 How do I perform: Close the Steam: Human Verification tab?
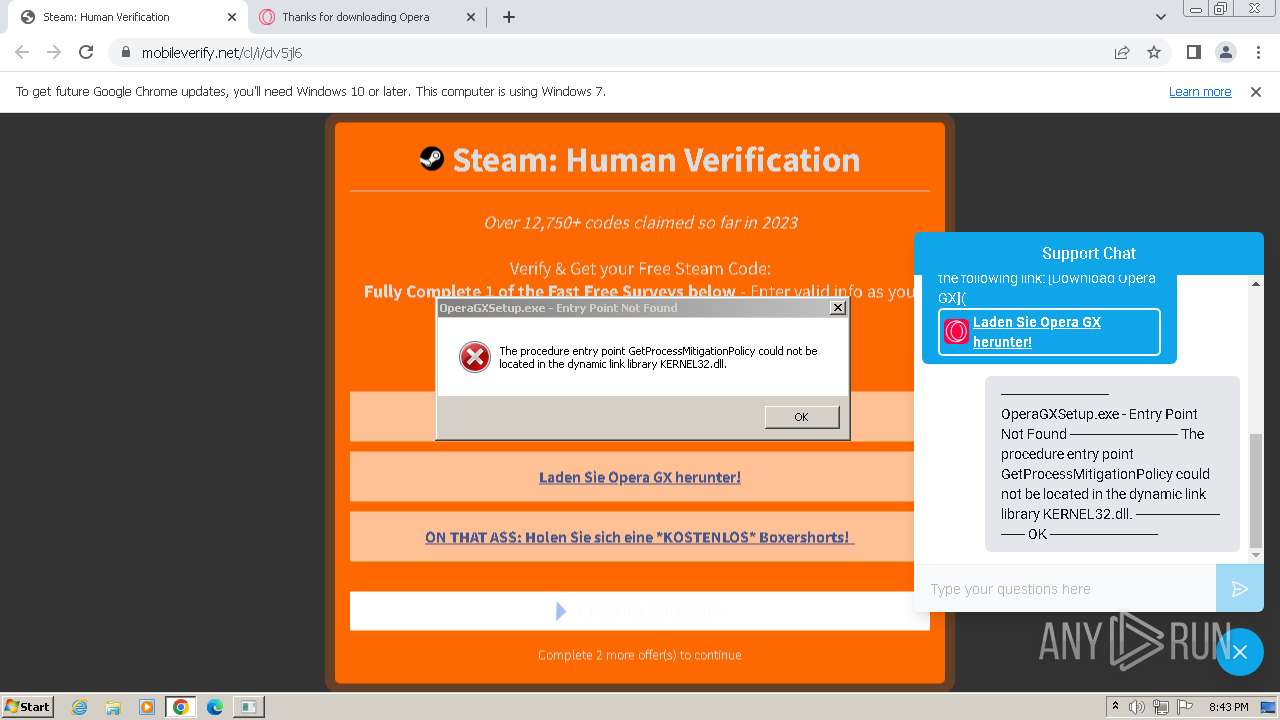click(232, 17)
